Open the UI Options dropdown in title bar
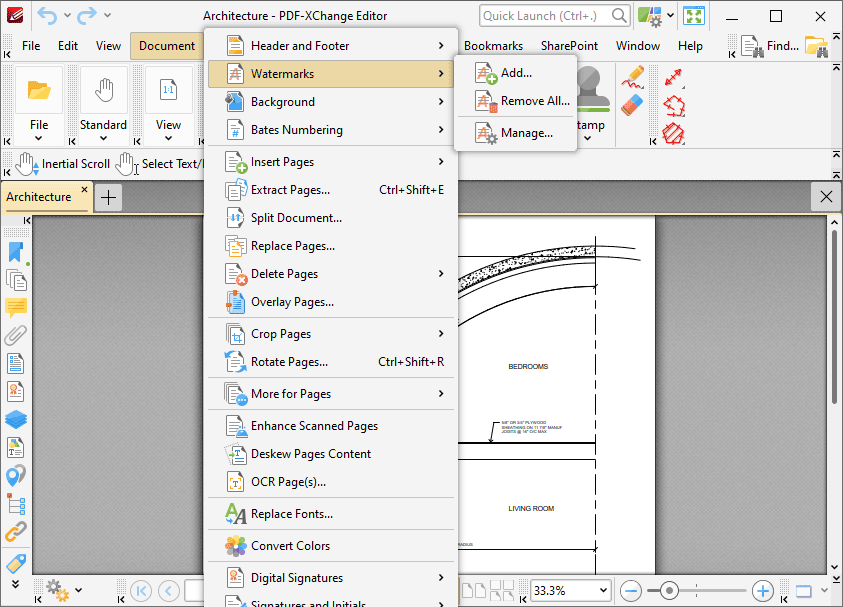Viewport: 843px width, 607px height. [x=670, y=15]
